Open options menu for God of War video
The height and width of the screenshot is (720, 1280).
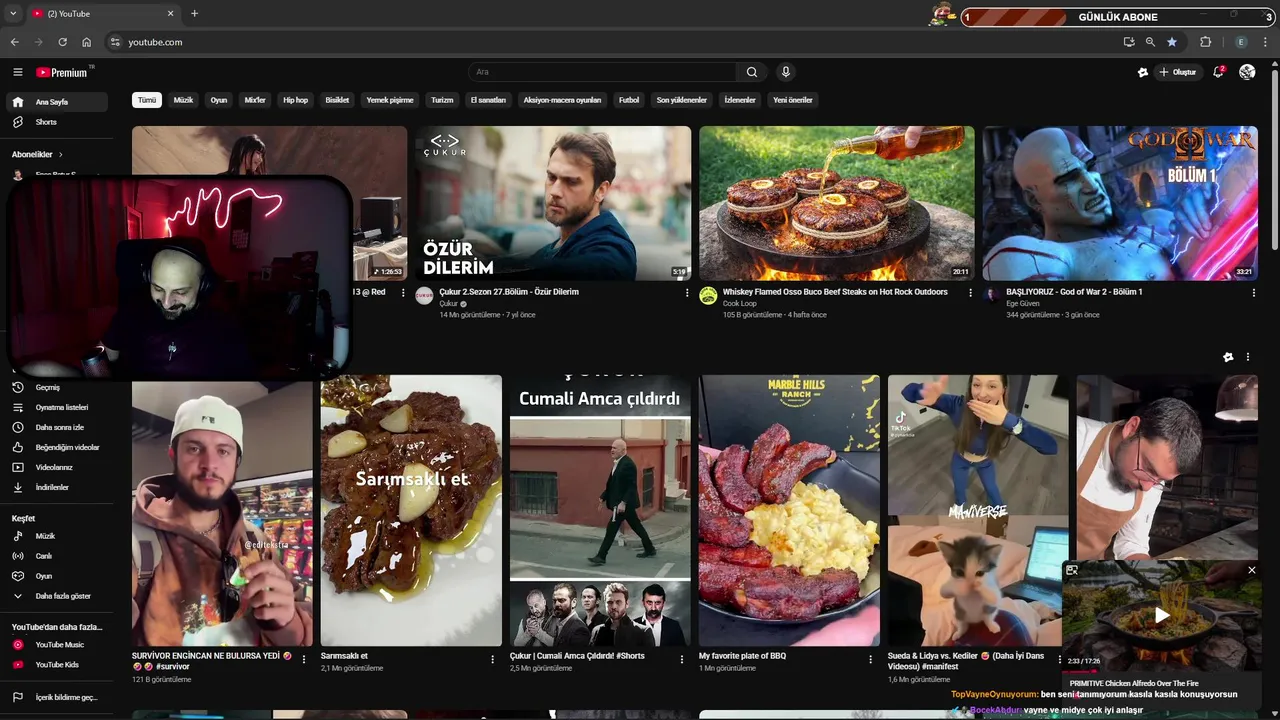point(1253,293)
